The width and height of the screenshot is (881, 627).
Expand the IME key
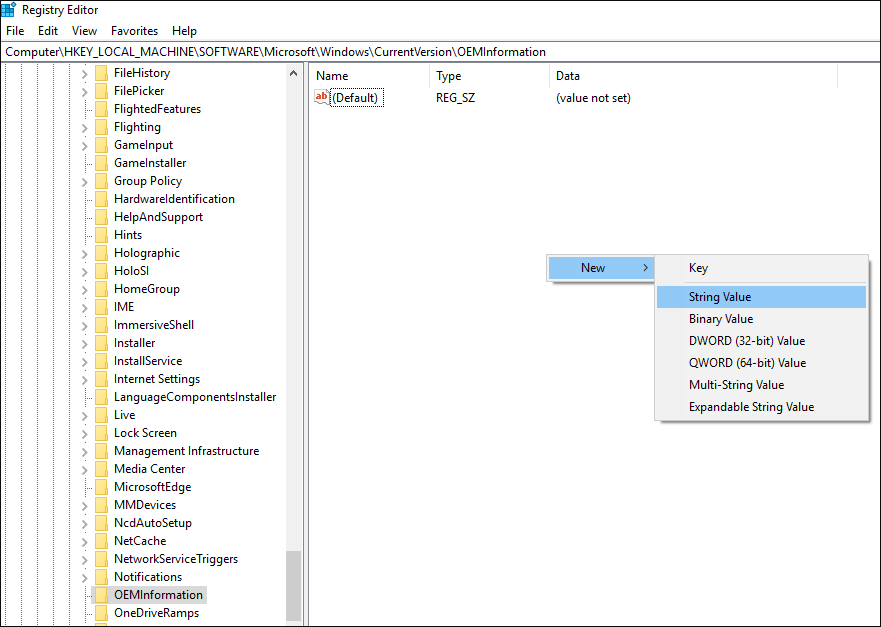[x=84, y=307]
